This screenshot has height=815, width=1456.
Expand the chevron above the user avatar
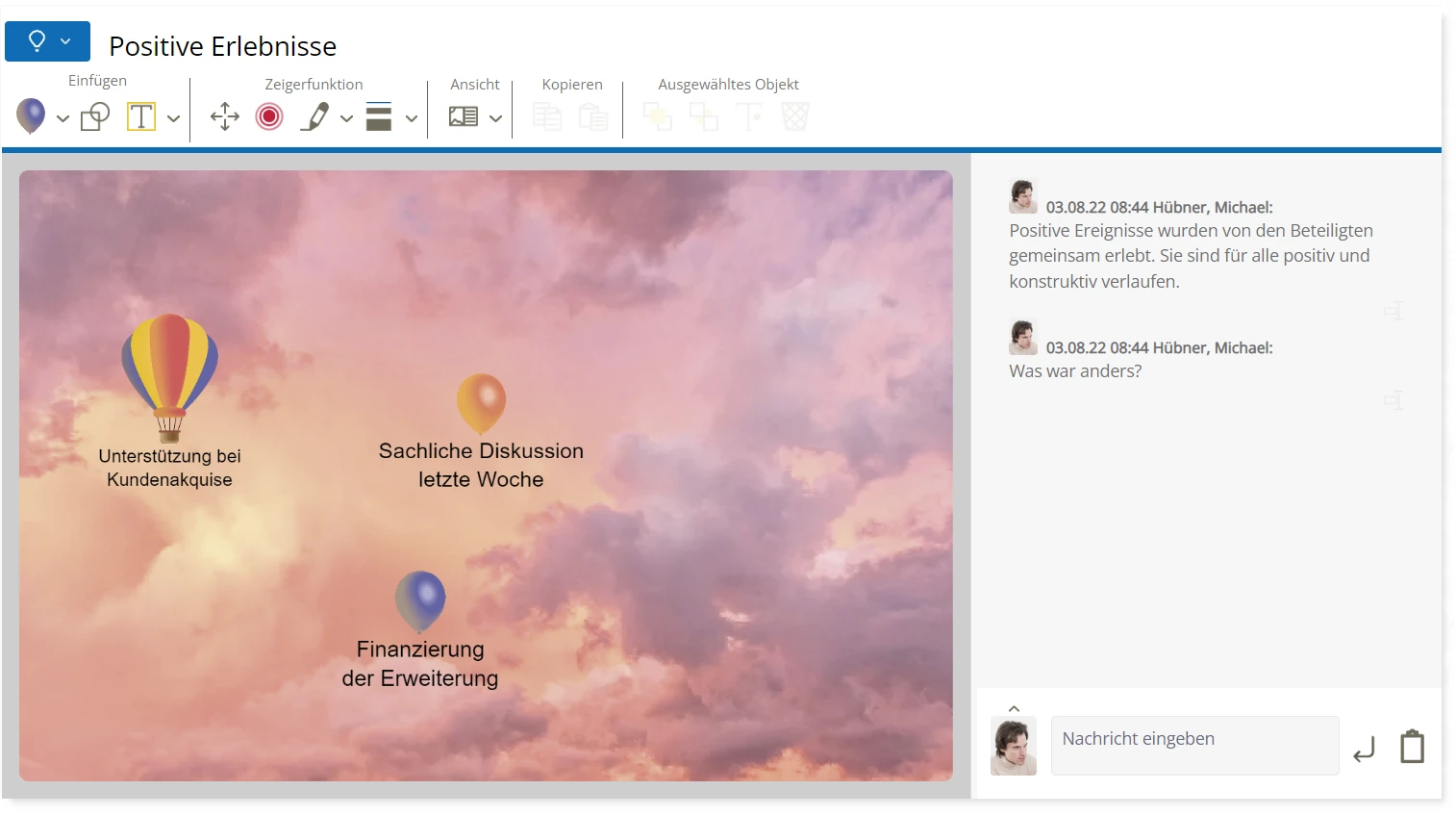coord(1014,709)
